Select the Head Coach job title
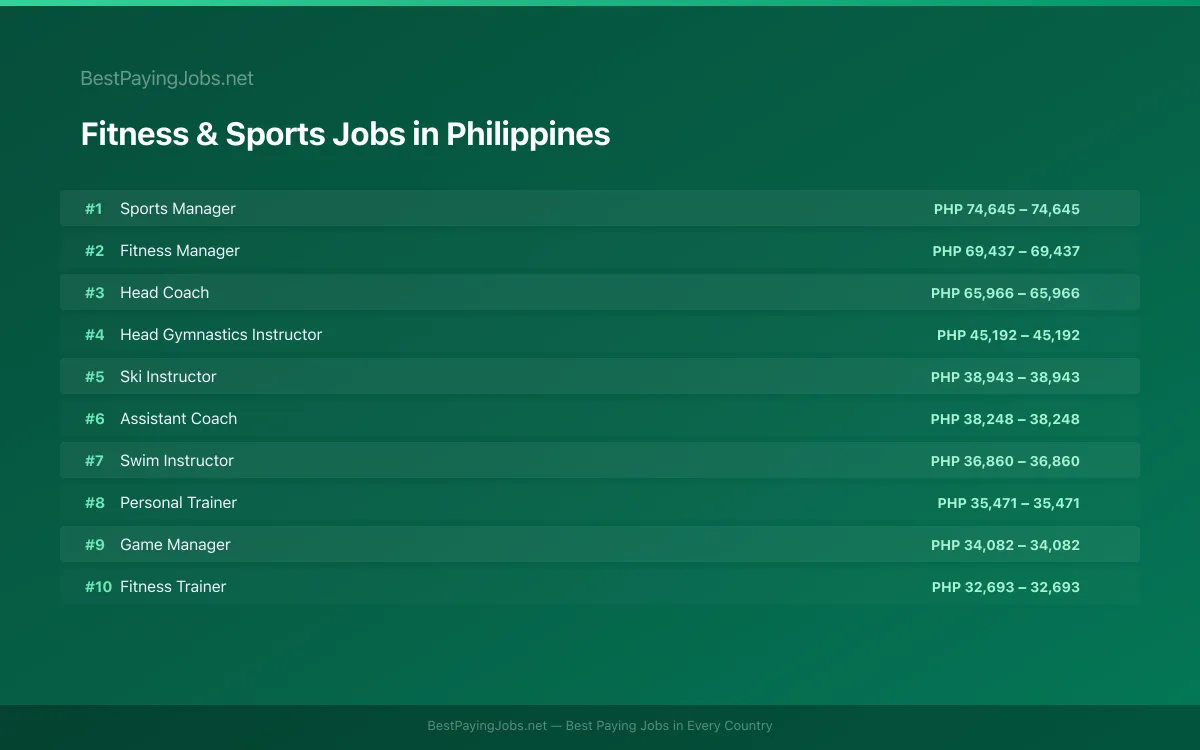1200x750 pixels. click(165, 293)
